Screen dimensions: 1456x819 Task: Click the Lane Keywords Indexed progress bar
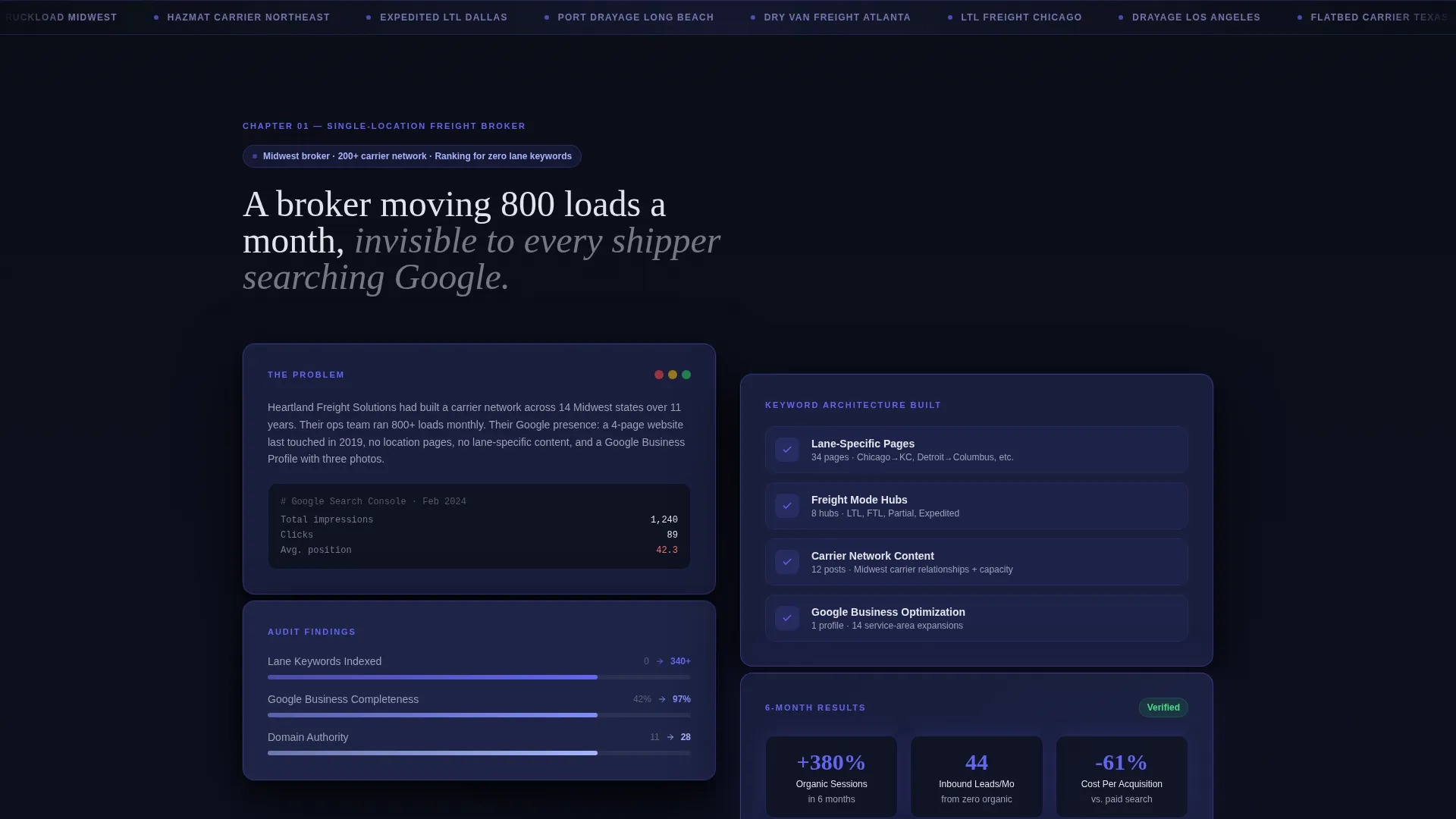[x=479, y=677]
